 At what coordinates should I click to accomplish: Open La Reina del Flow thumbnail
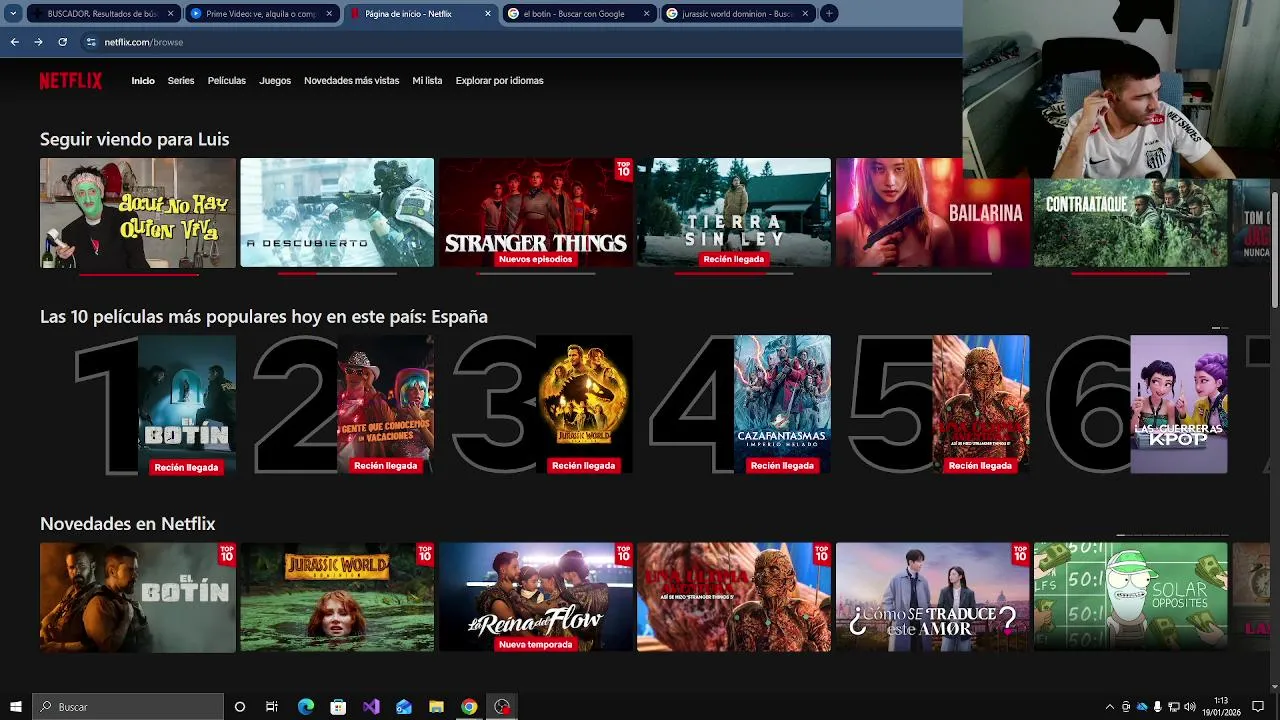click(536, 597)
